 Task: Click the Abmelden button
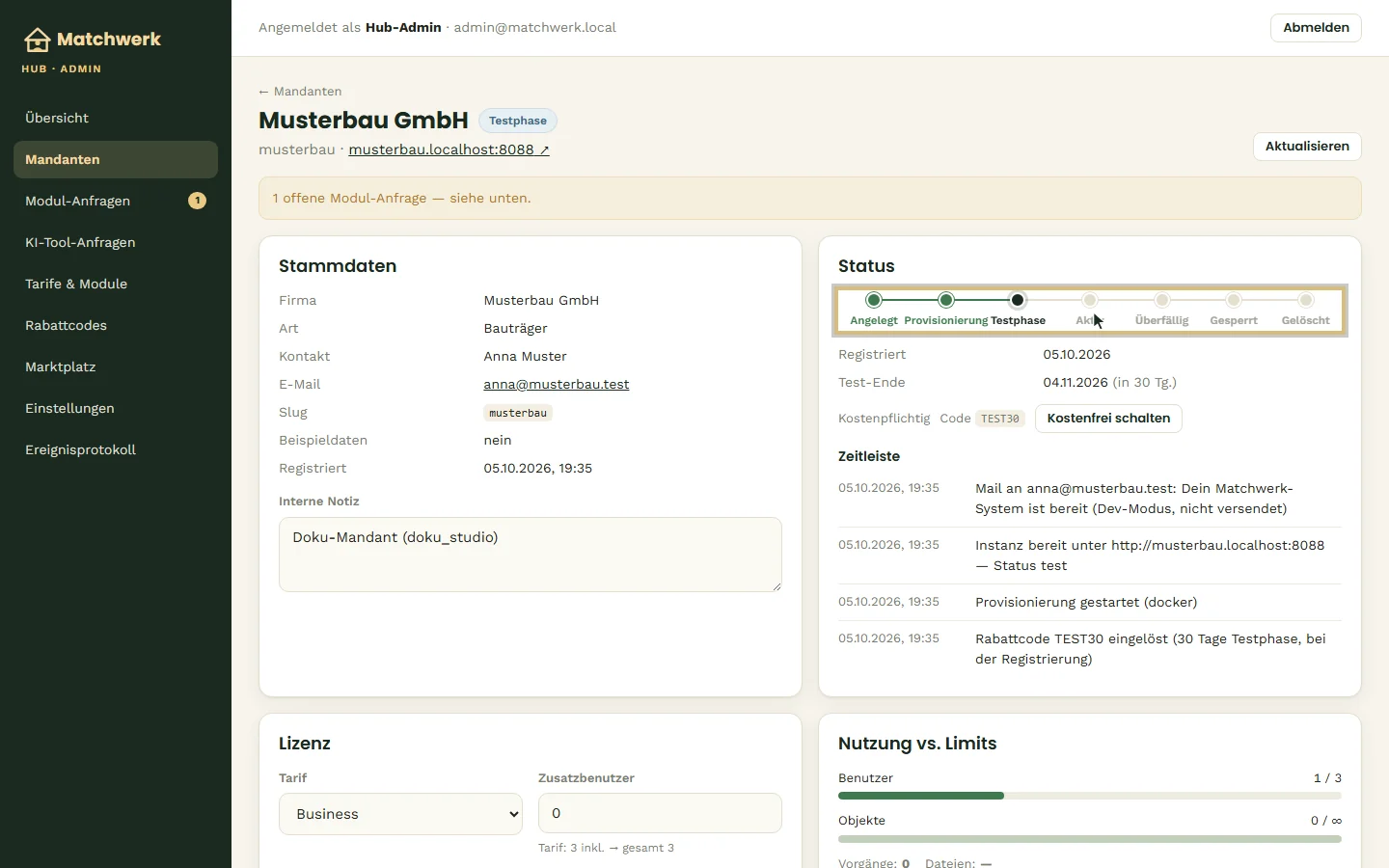point(1316,28)
